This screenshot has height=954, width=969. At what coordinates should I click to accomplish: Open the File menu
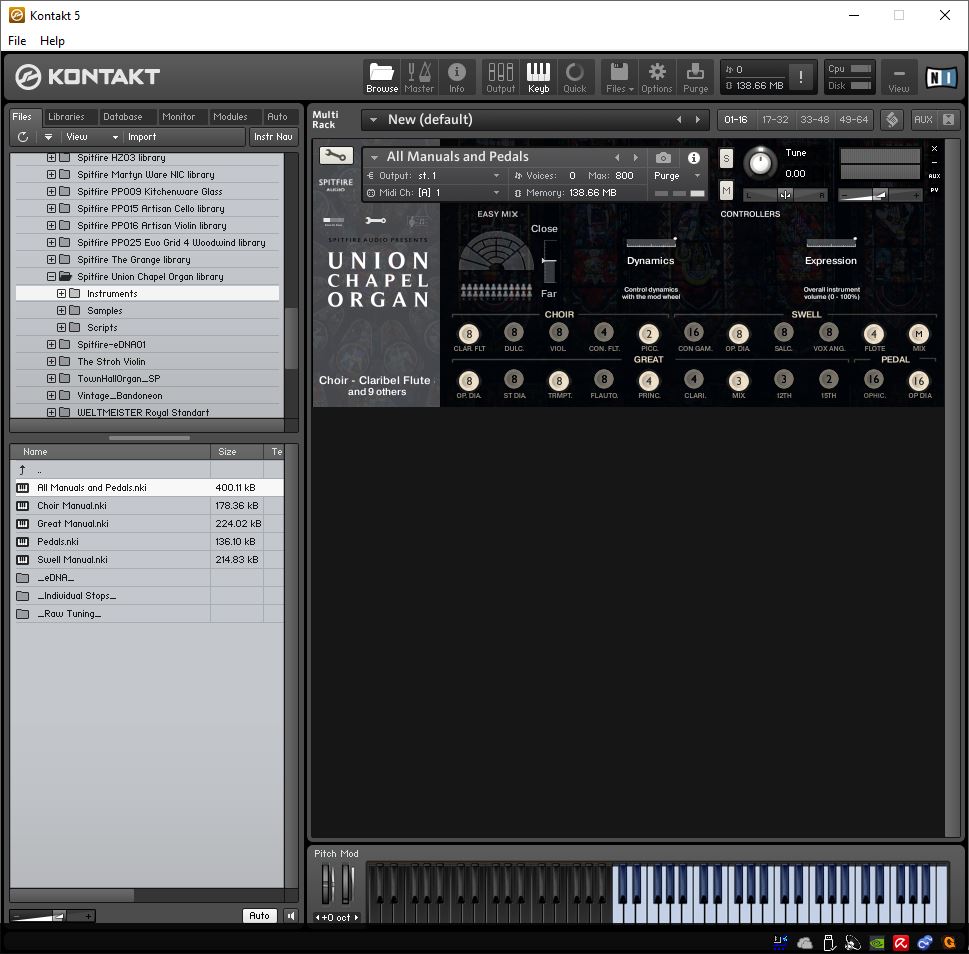[x=17, y=41]
